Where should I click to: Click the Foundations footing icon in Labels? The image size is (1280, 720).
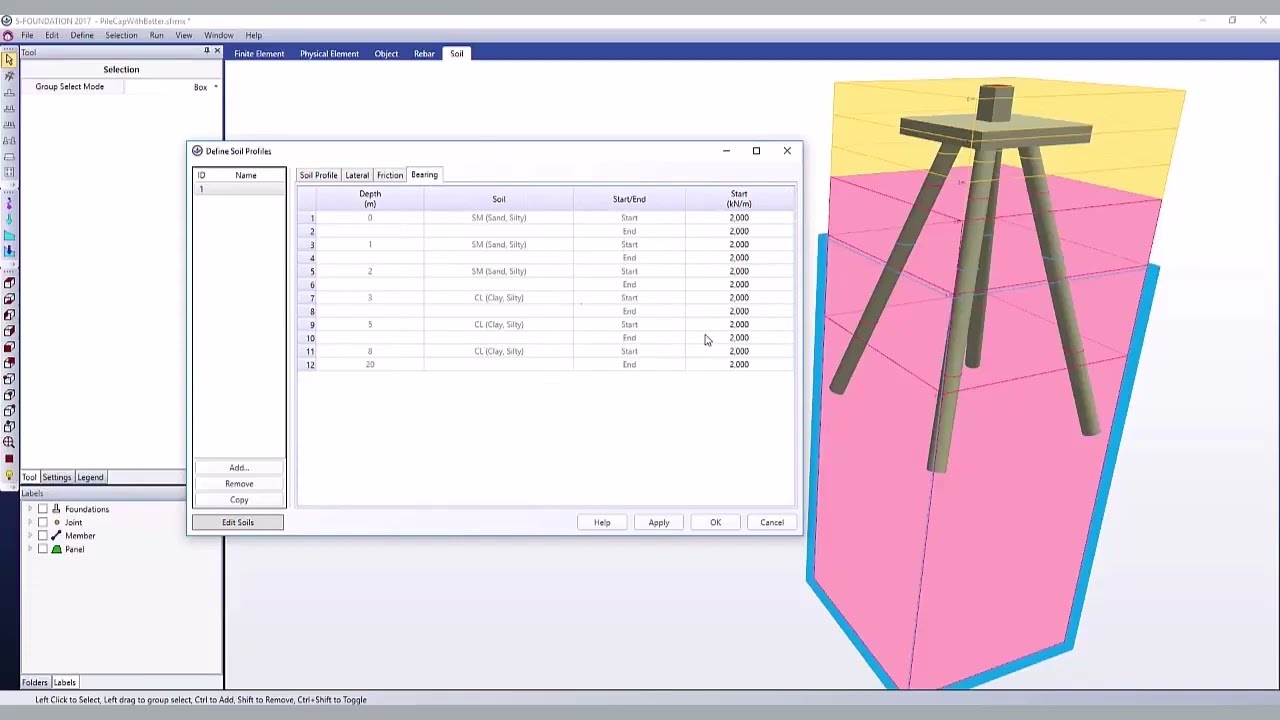56,509
